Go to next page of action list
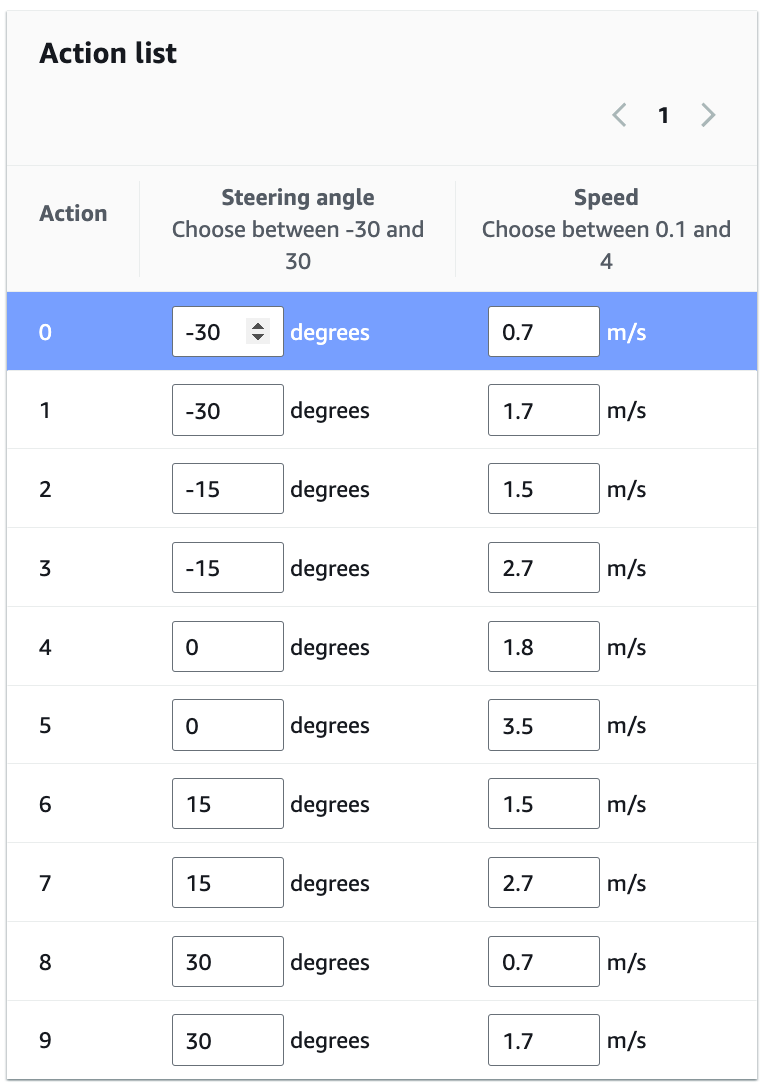This screenshot has width=766, height=1090. pyautogui.click(x=708, y=116)
